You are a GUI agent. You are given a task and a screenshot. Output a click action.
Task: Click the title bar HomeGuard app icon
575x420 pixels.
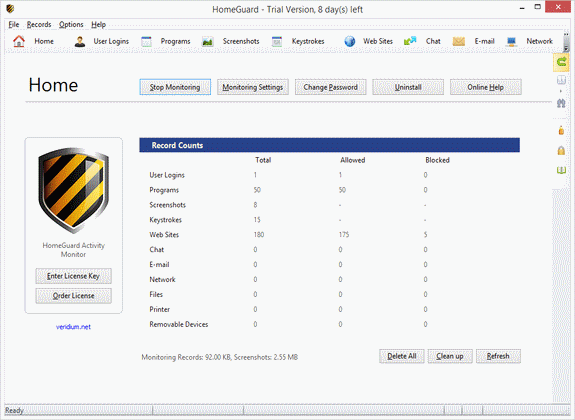(10, 8)
